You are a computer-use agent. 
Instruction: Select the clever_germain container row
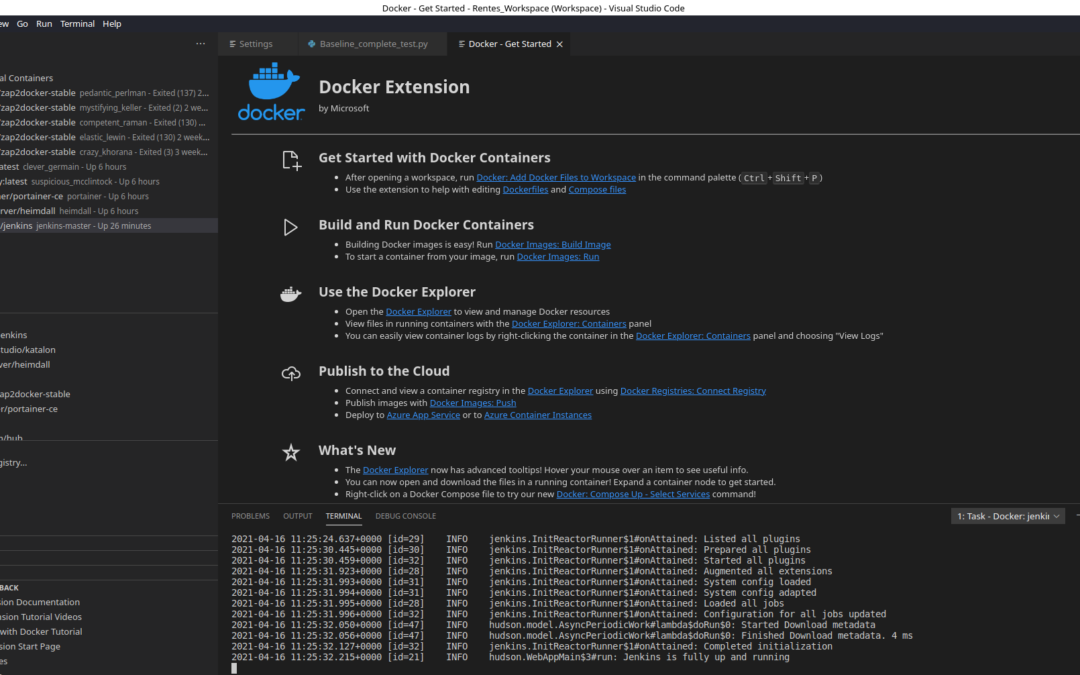pos(109,167)
